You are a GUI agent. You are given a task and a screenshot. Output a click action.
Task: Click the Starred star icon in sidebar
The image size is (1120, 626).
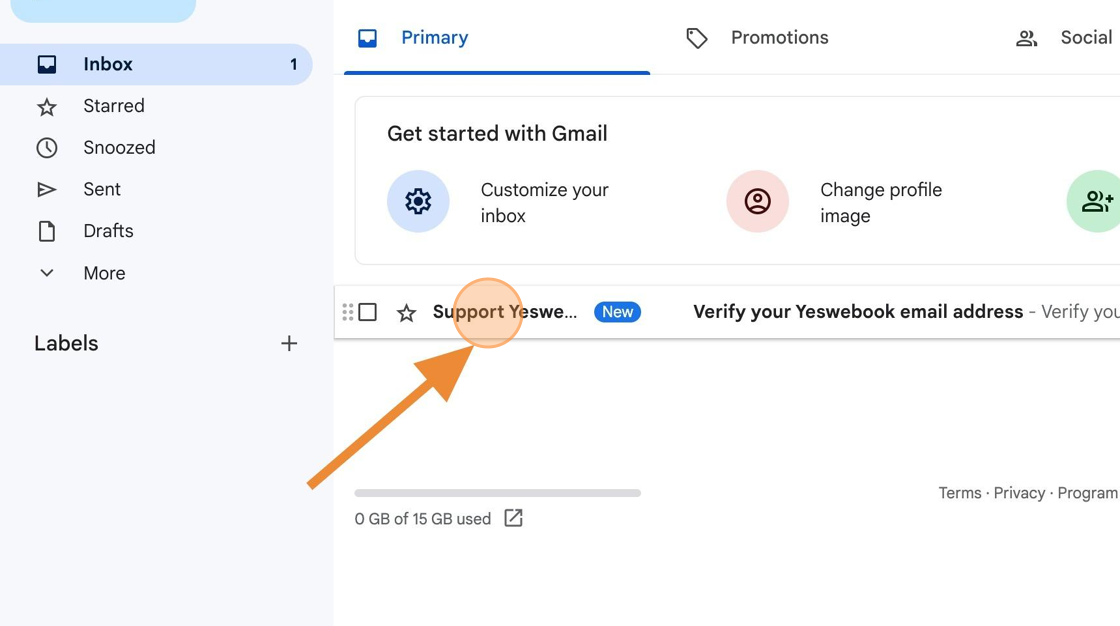(x=46, y=107)
